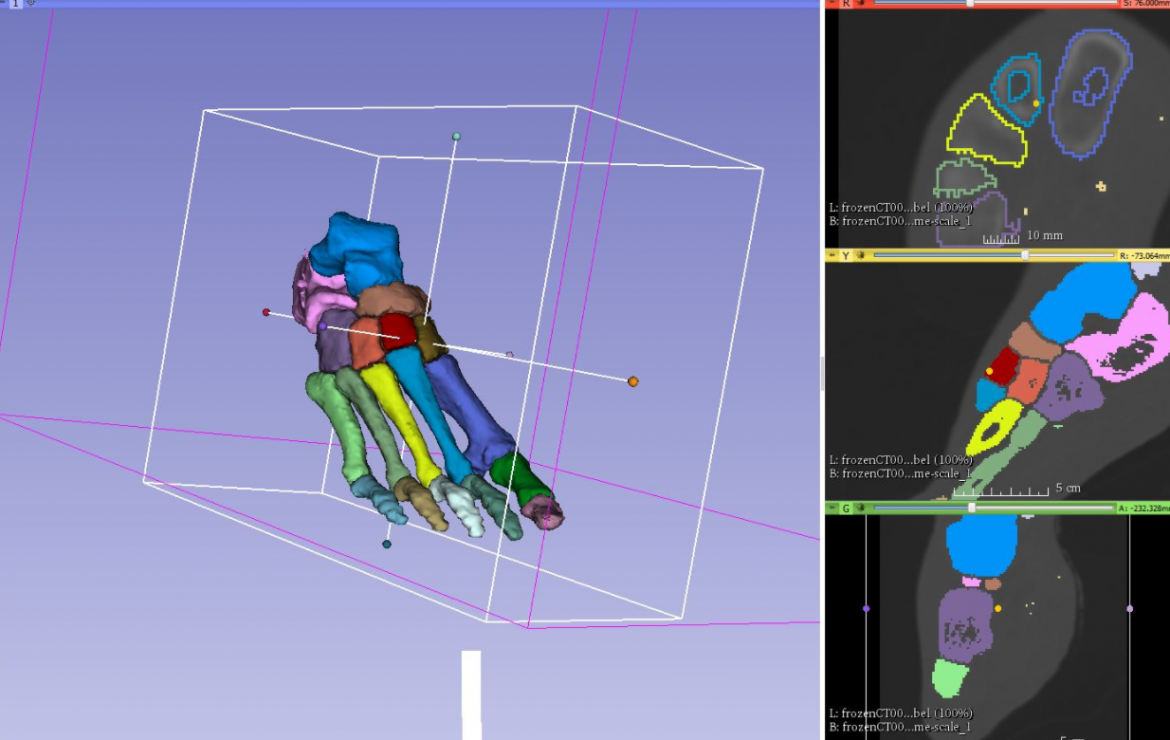
Task: Click the 1 label of the 3D view
Action: pos(15,5)
